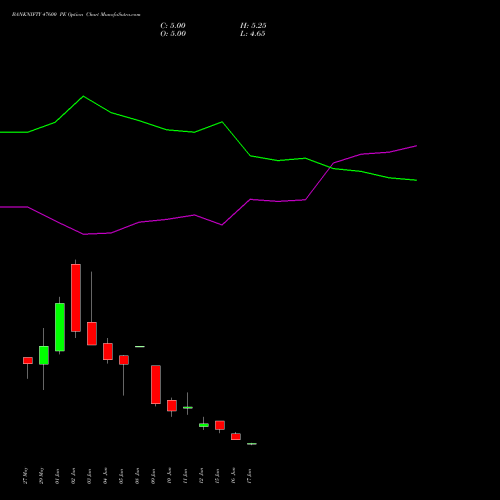Select the open value O: 5.00
Screen dimensions: 500x500
point(173,34)
